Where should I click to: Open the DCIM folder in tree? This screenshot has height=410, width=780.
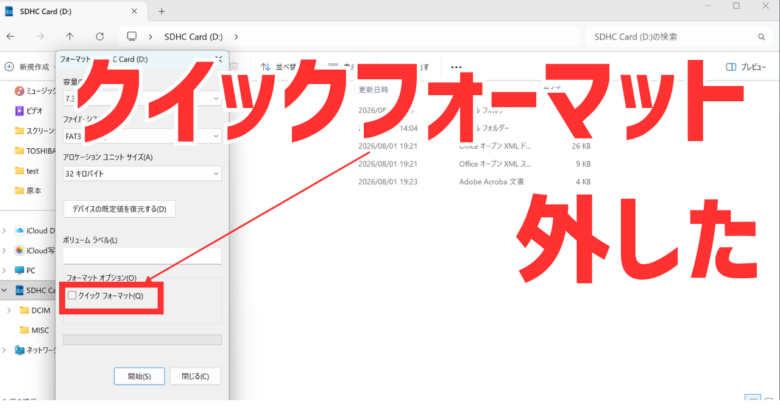point(35,310)
